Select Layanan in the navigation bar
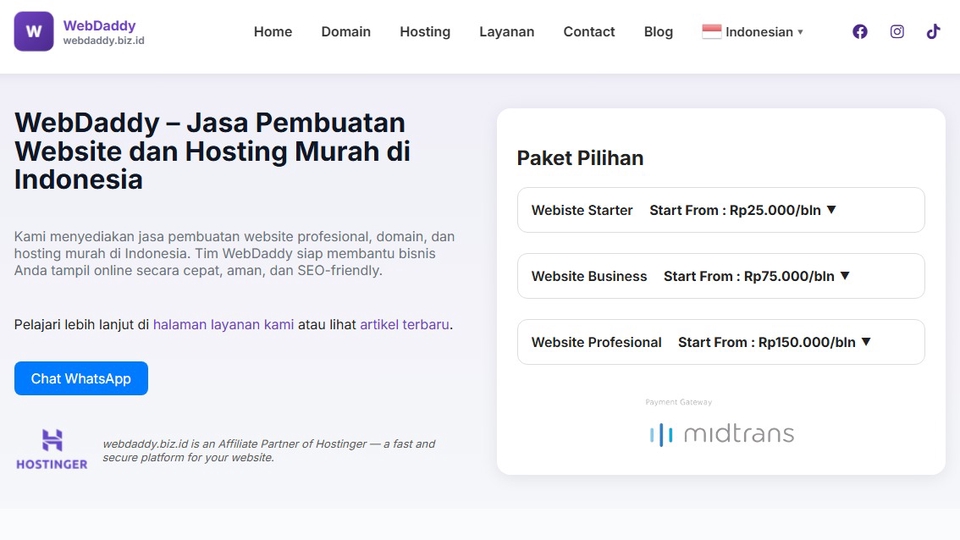This screenshot has width=960, height=540. (x=507, y=32)
